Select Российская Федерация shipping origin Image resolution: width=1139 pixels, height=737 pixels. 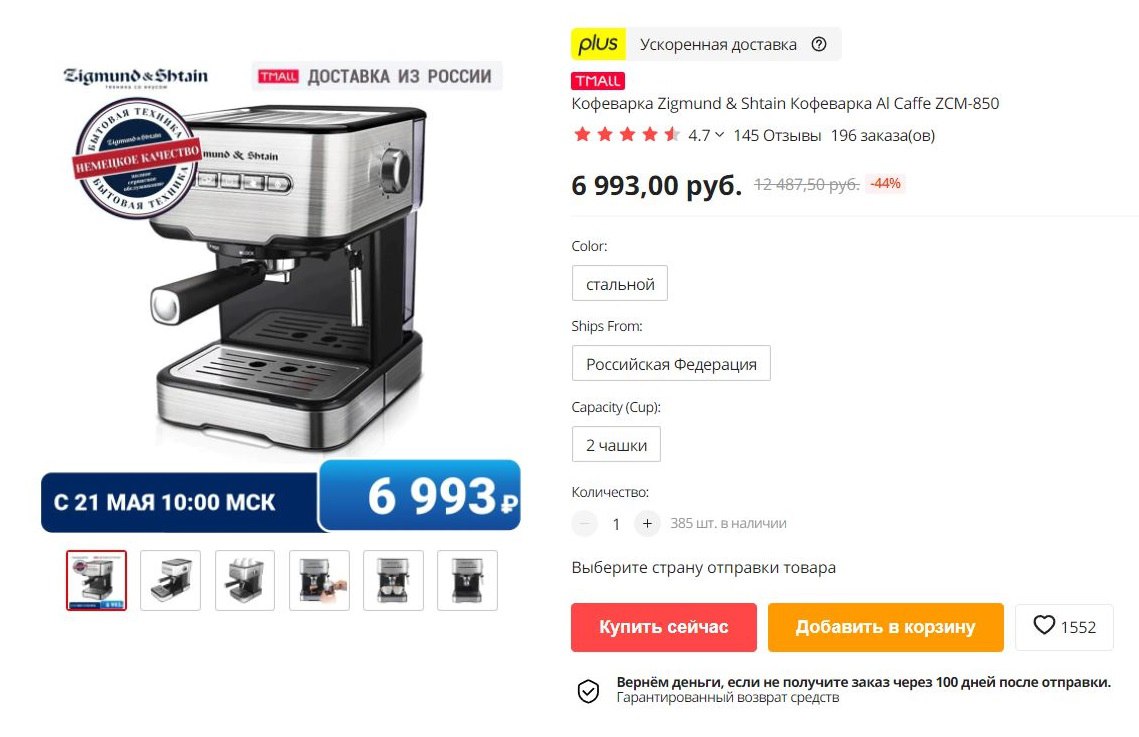coord(671,364)
